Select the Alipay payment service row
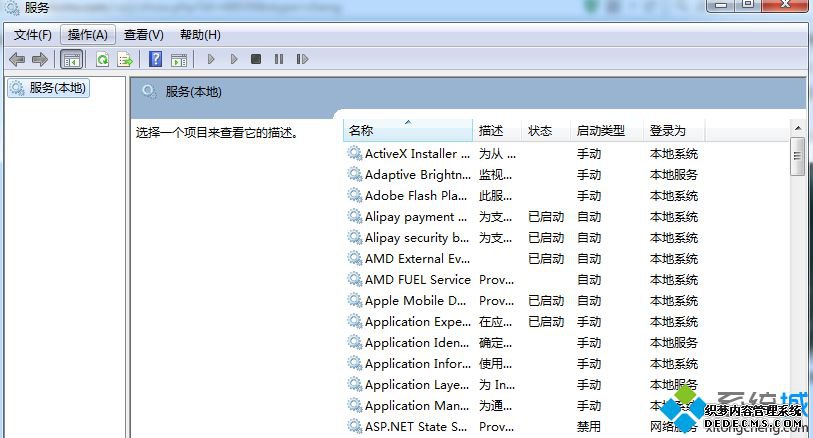The image size is (813, 438). coord(523,217)
